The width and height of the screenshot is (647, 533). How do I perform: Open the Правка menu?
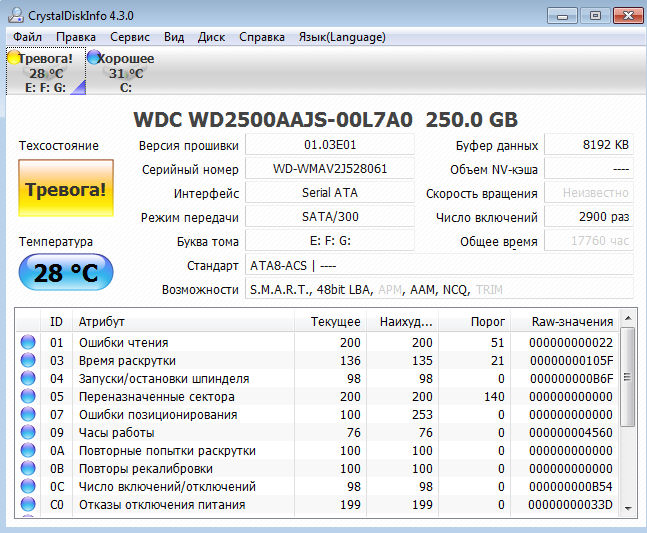point(76,37)
